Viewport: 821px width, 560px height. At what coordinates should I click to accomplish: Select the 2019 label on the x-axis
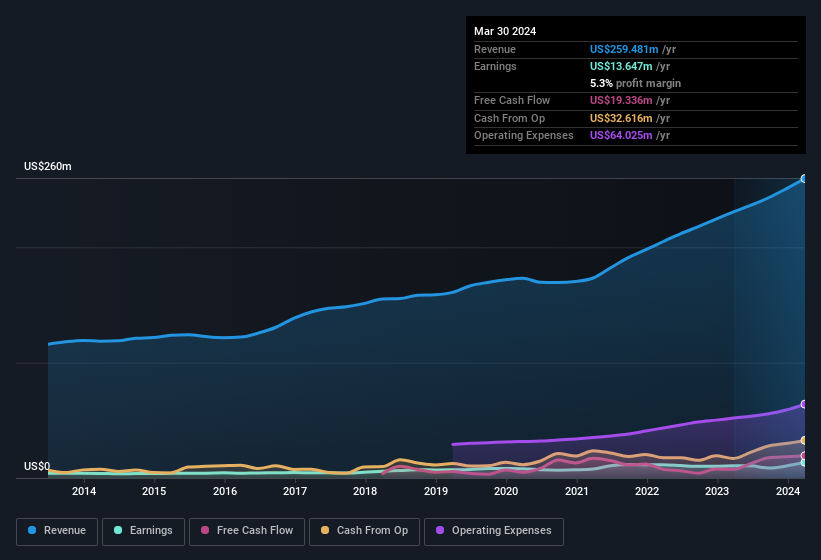(436, 491)
